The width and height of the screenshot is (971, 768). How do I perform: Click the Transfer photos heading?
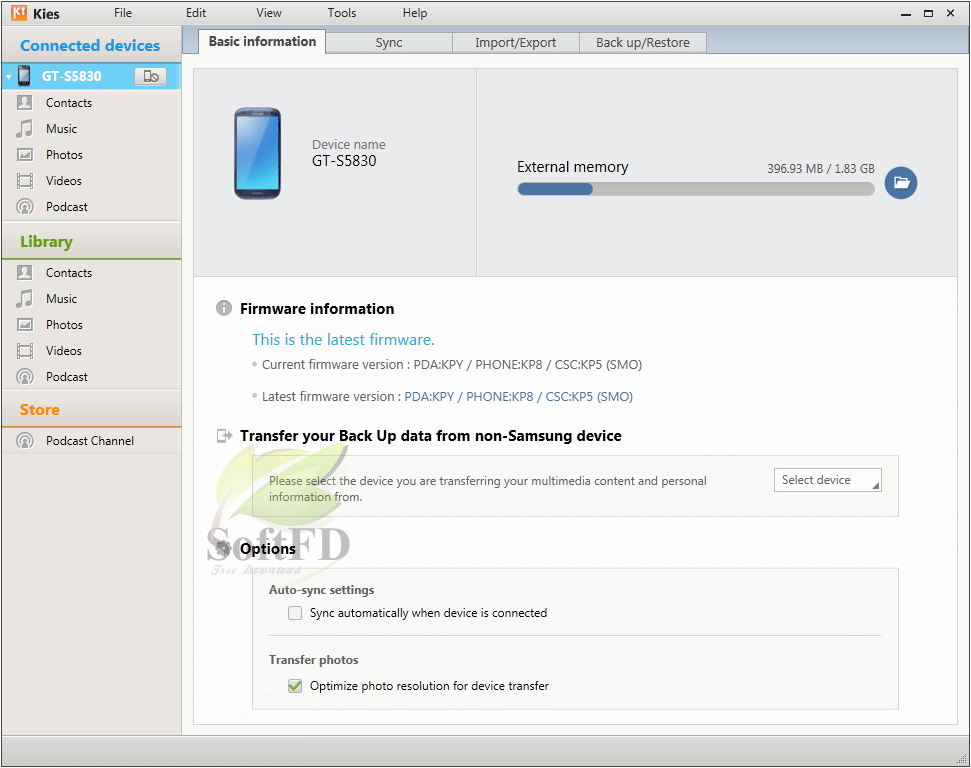313,660
